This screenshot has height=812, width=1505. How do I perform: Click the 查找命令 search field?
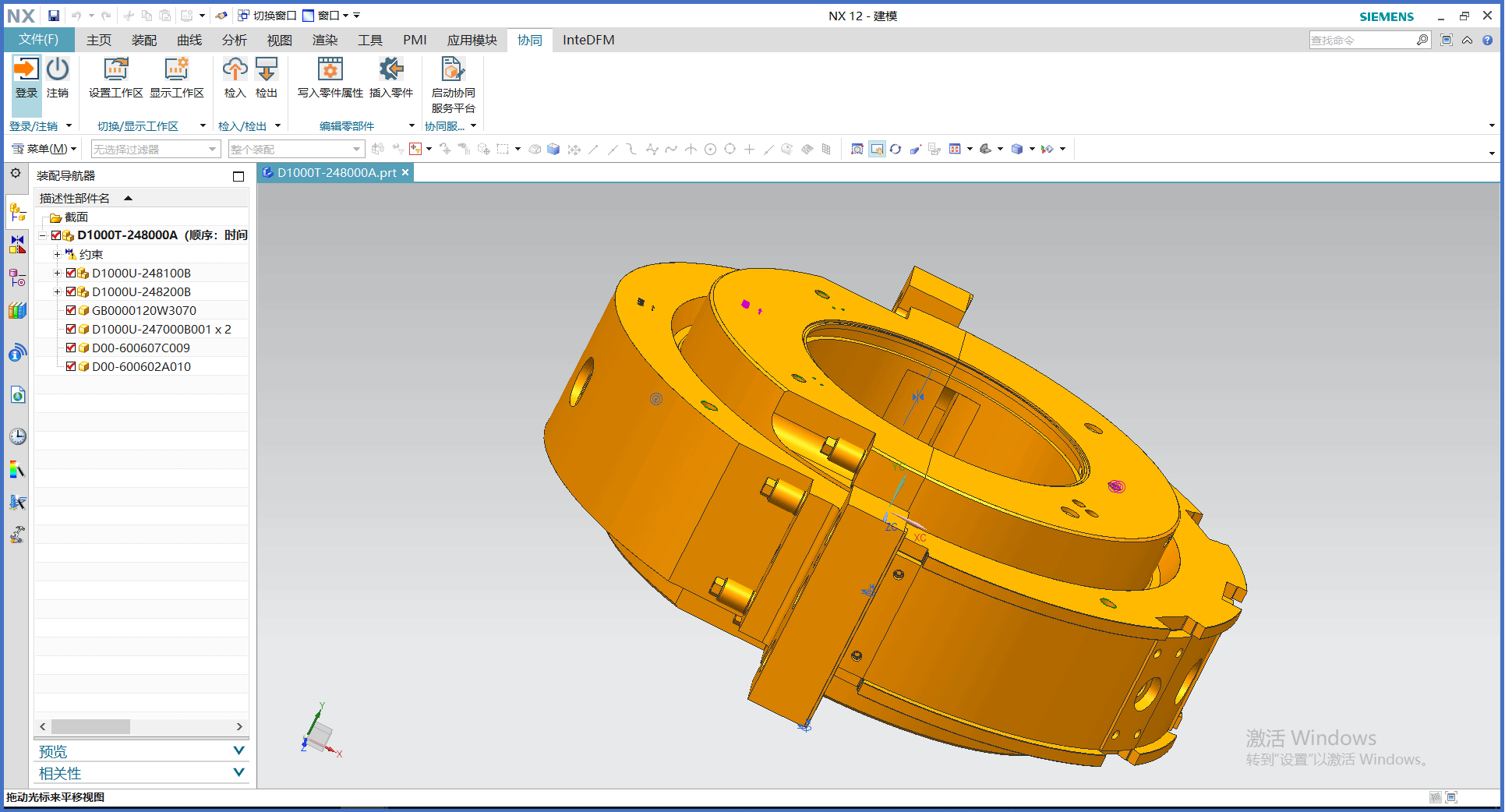(x=1362, y=40)
